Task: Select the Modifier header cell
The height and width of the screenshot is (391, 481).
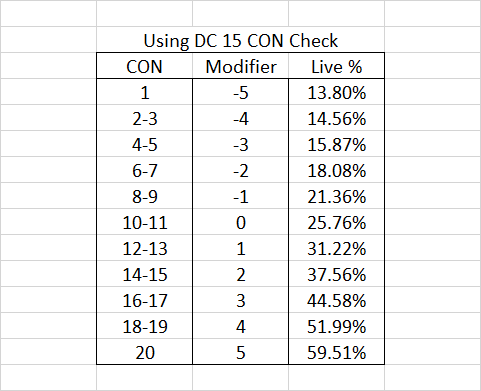Action: coord(240,66)
